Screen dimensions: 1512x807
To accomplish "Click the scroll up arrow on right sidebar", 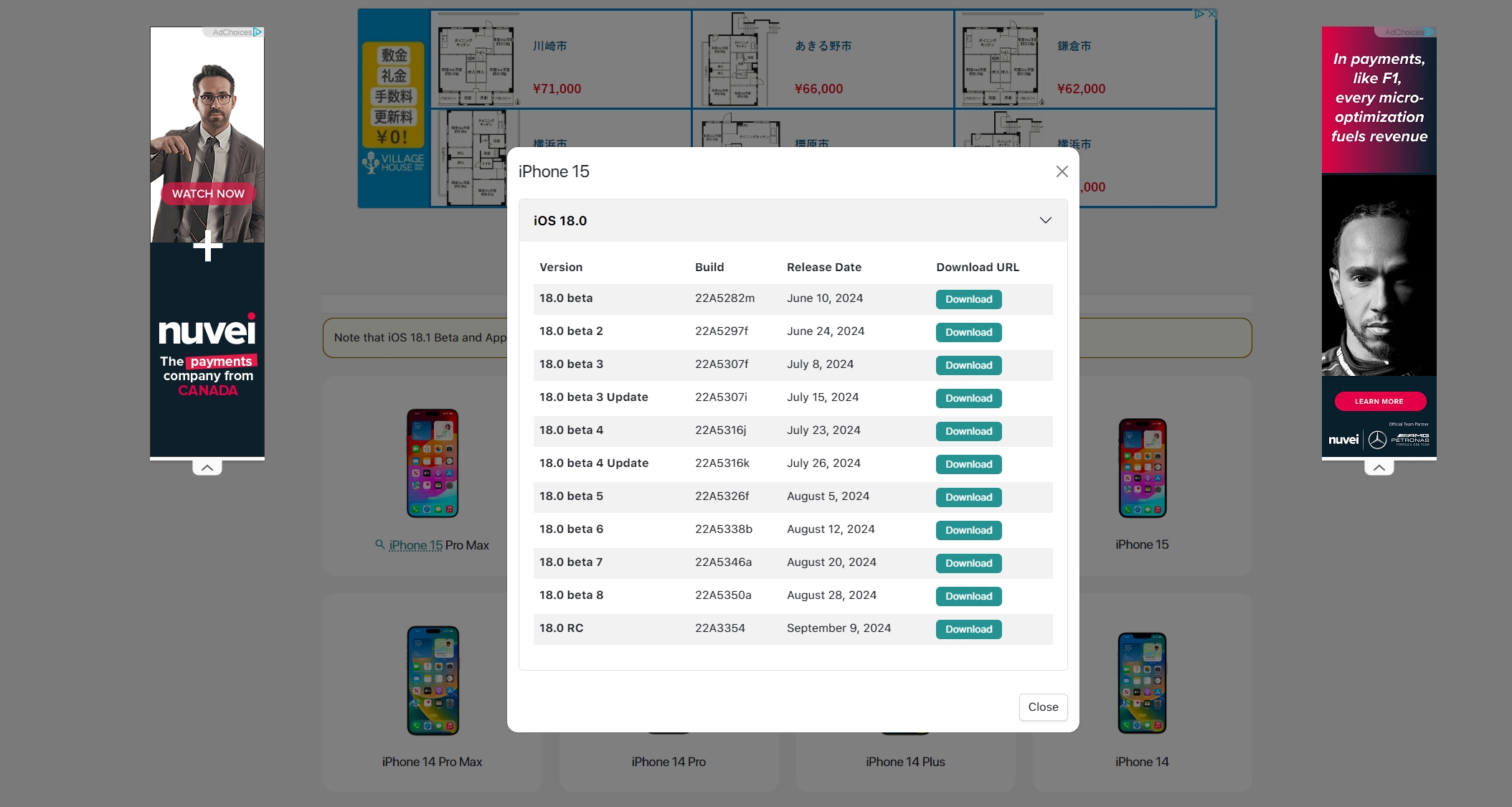I will 1379,466.
